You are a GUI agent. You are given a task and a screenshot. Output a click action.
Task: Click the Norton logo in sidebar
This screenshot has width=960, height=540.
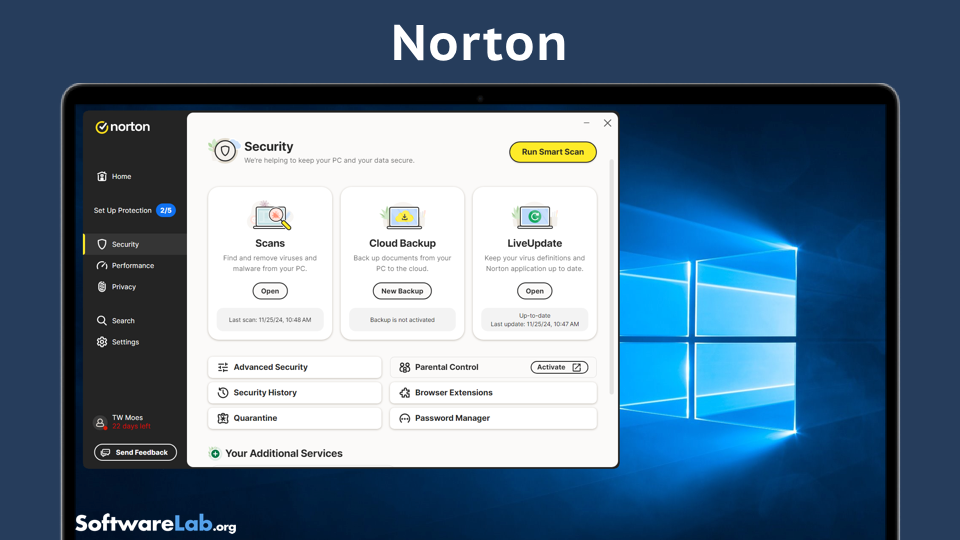click(x=122, y=127)
